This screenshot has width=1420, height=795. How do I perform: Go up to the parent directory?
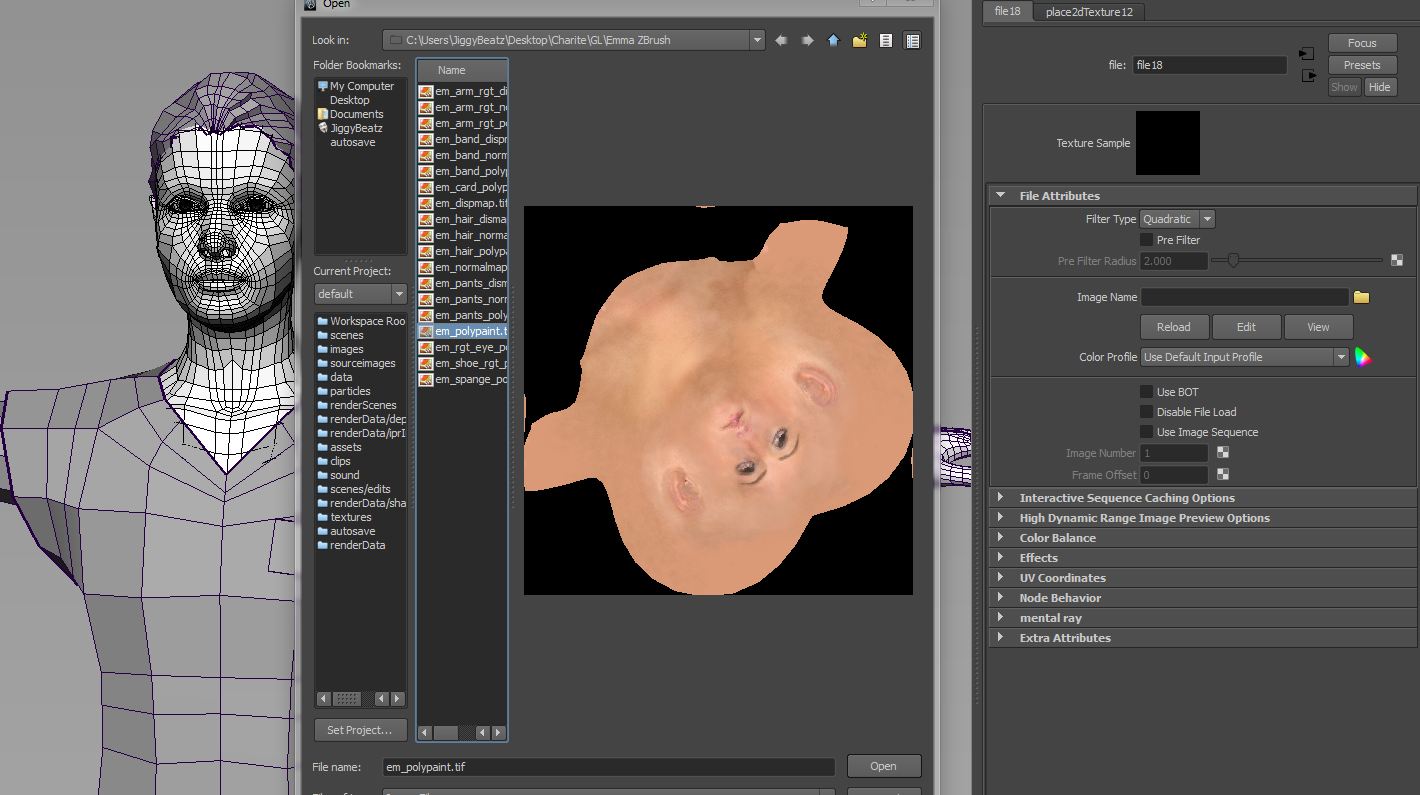[833, 41]
